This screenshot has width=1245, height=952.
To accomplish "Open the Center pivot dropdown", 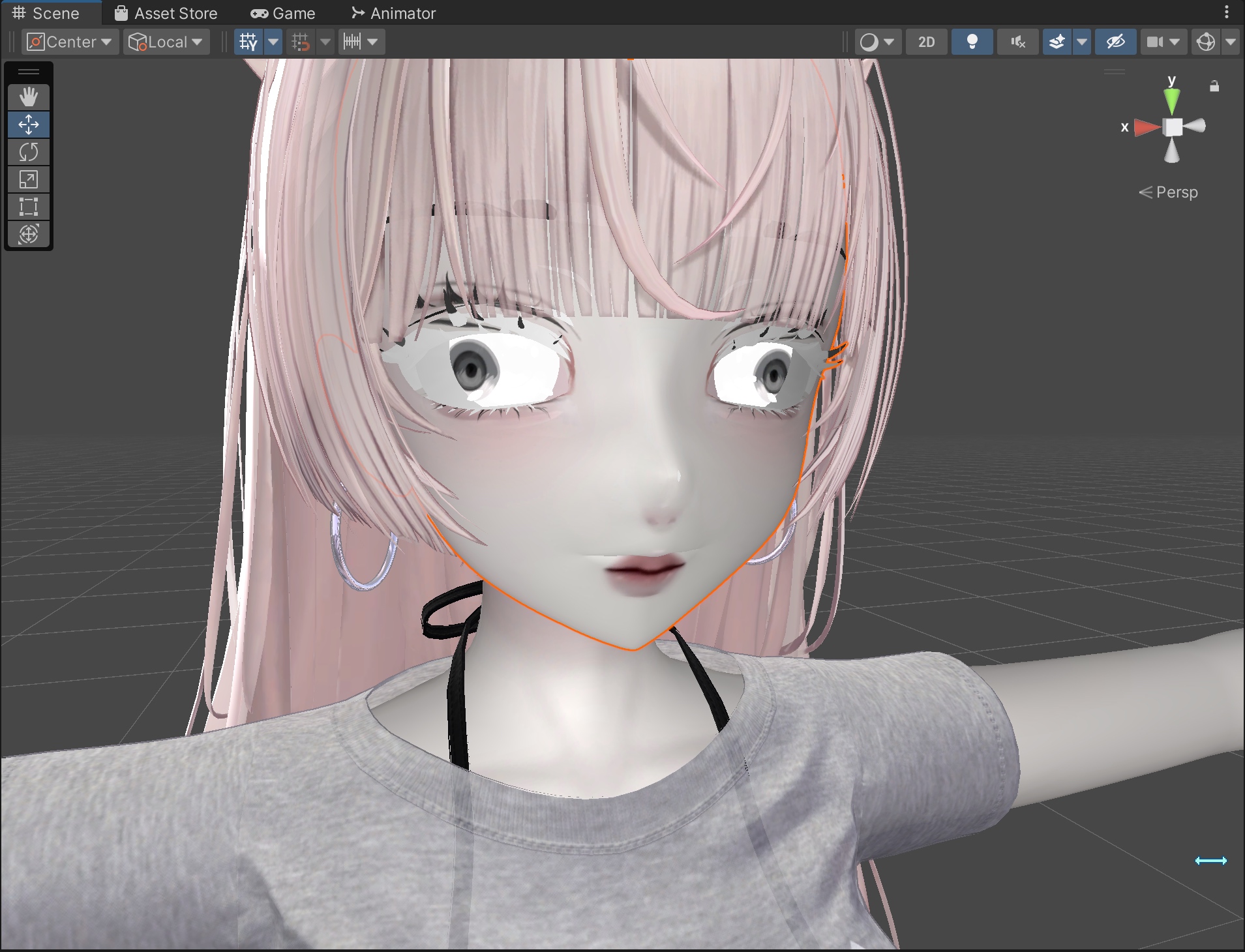I will click(x=70, y=42).
